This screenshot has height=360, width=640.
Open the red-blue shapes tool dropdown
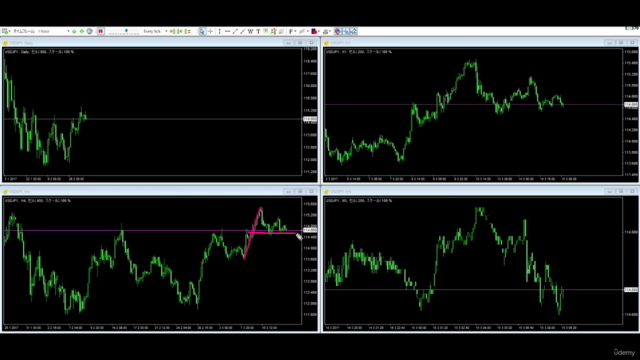coord(315,31)
